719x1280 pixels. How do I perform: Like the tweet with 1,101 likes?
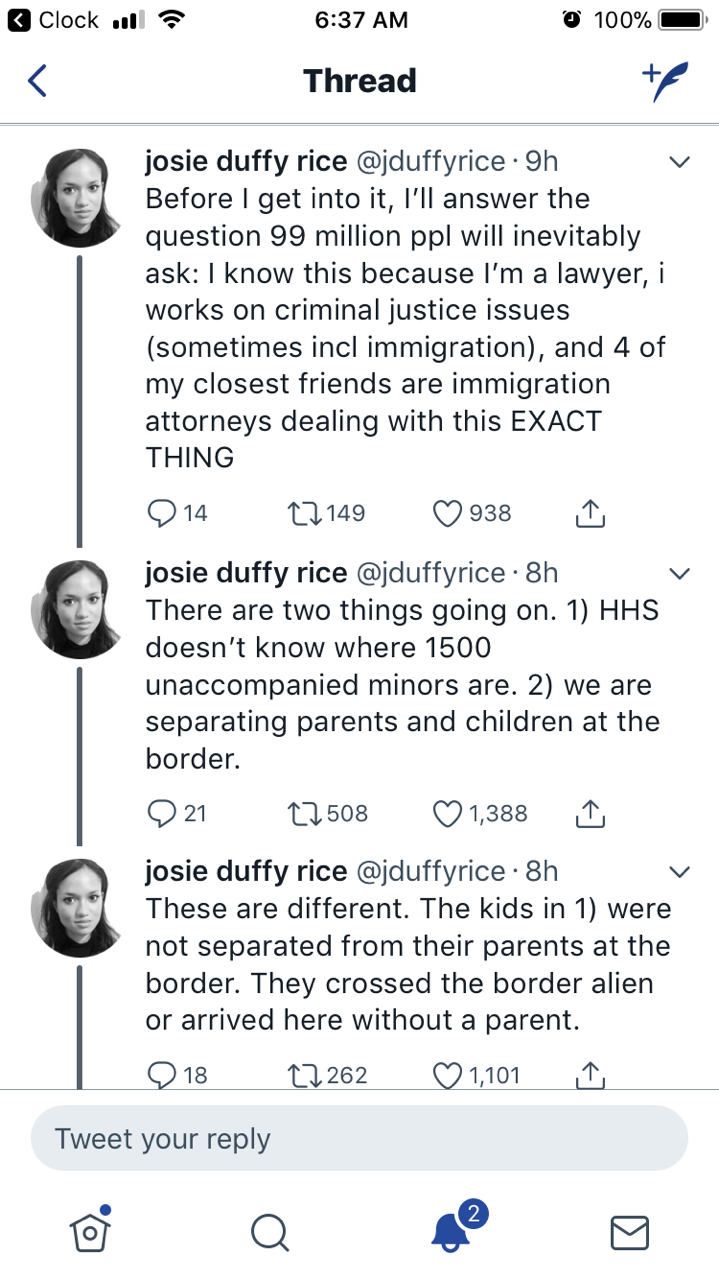coord(447,1075)
